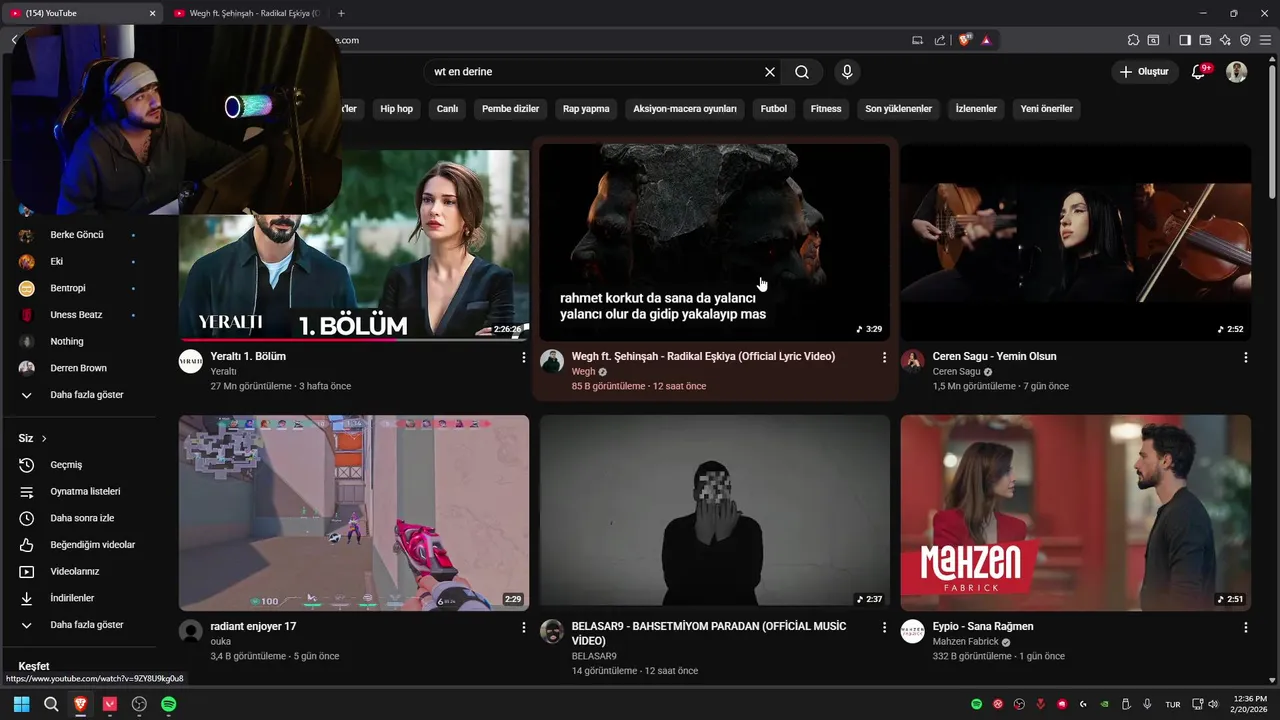
Task: Open browser extensions puzzle icon
Action: pos(1133,40)
